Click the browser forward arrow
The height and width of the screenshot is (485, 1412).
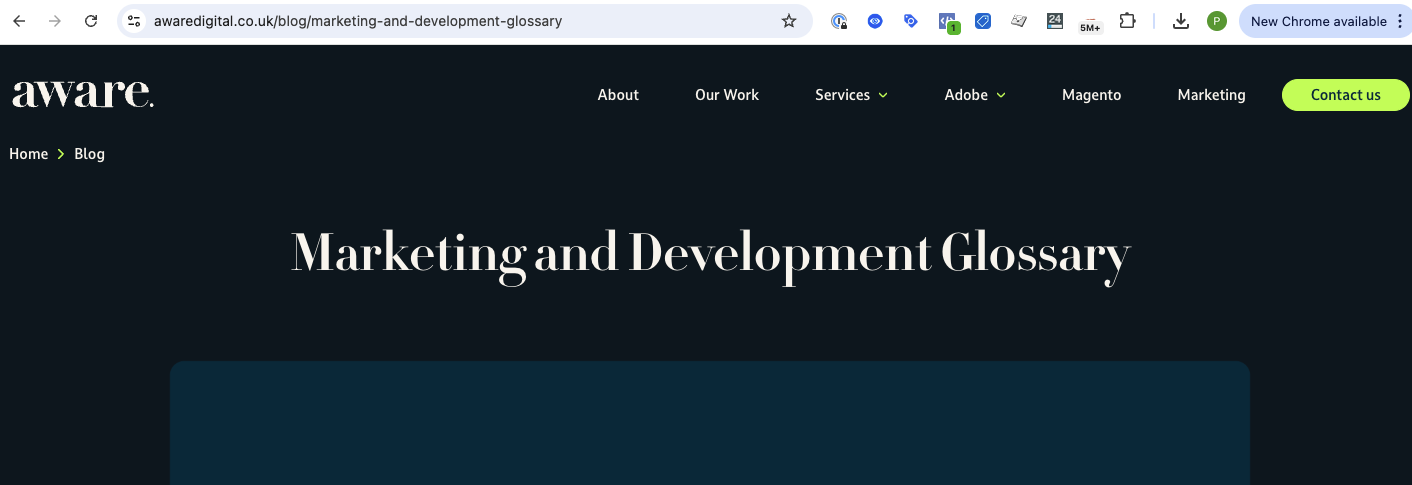tap(55, 21)
